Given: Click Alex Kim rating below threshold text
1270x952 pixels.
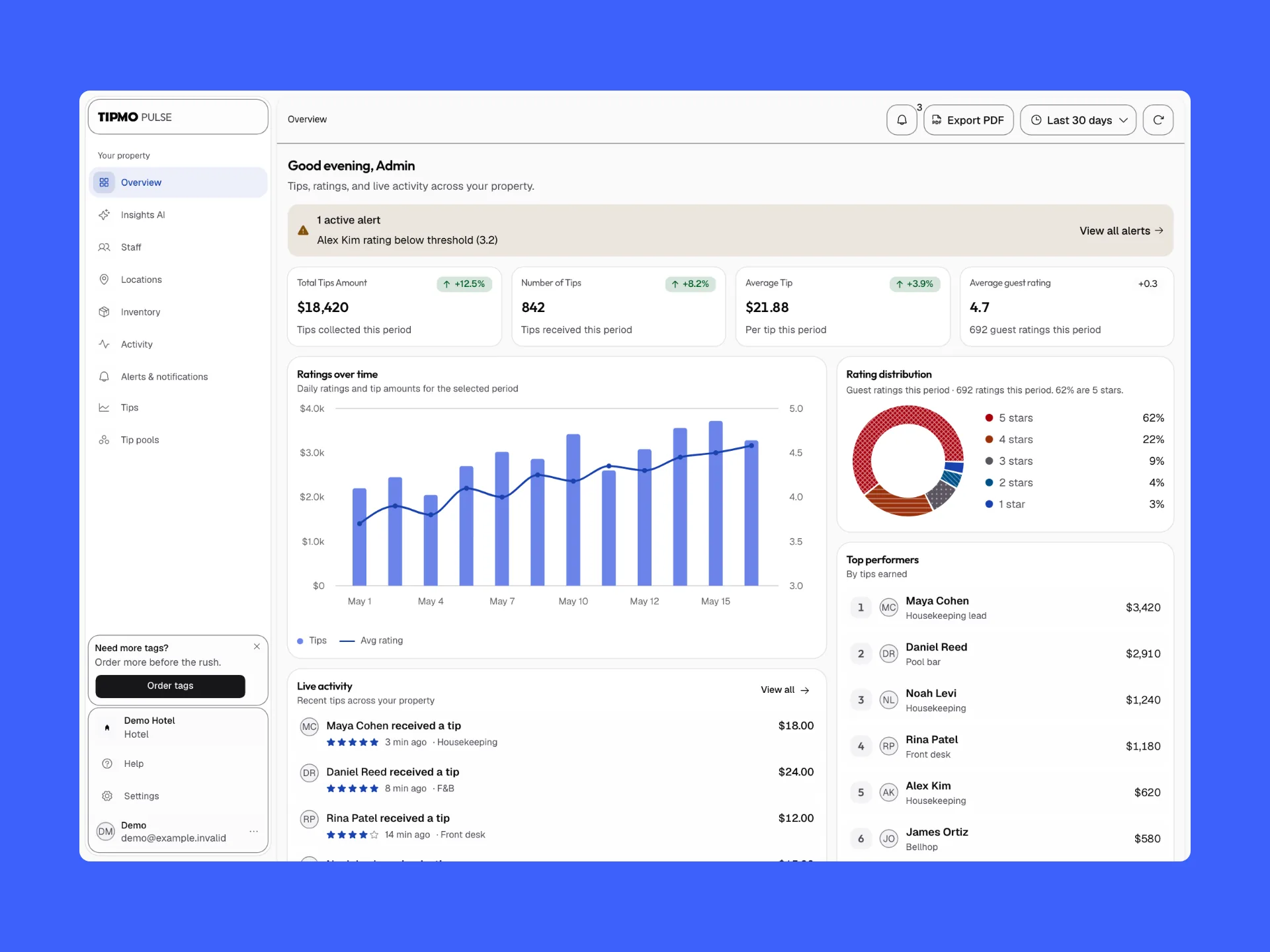Looking at the screenshot, I should click(x=407, y=240).
